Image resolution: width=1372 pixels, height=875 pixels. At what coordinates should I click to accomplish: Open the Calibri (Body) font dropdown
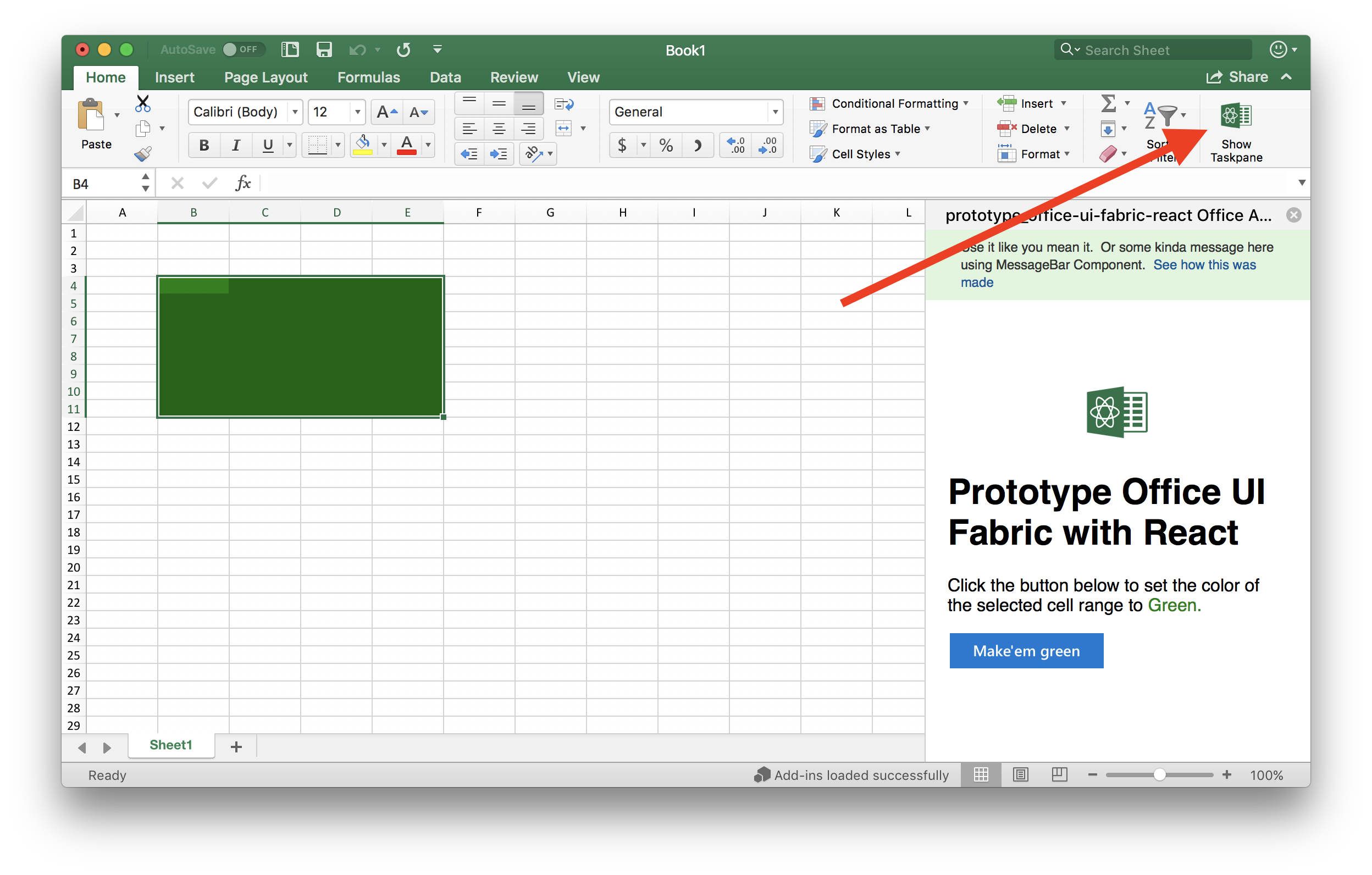pos(295,112)
